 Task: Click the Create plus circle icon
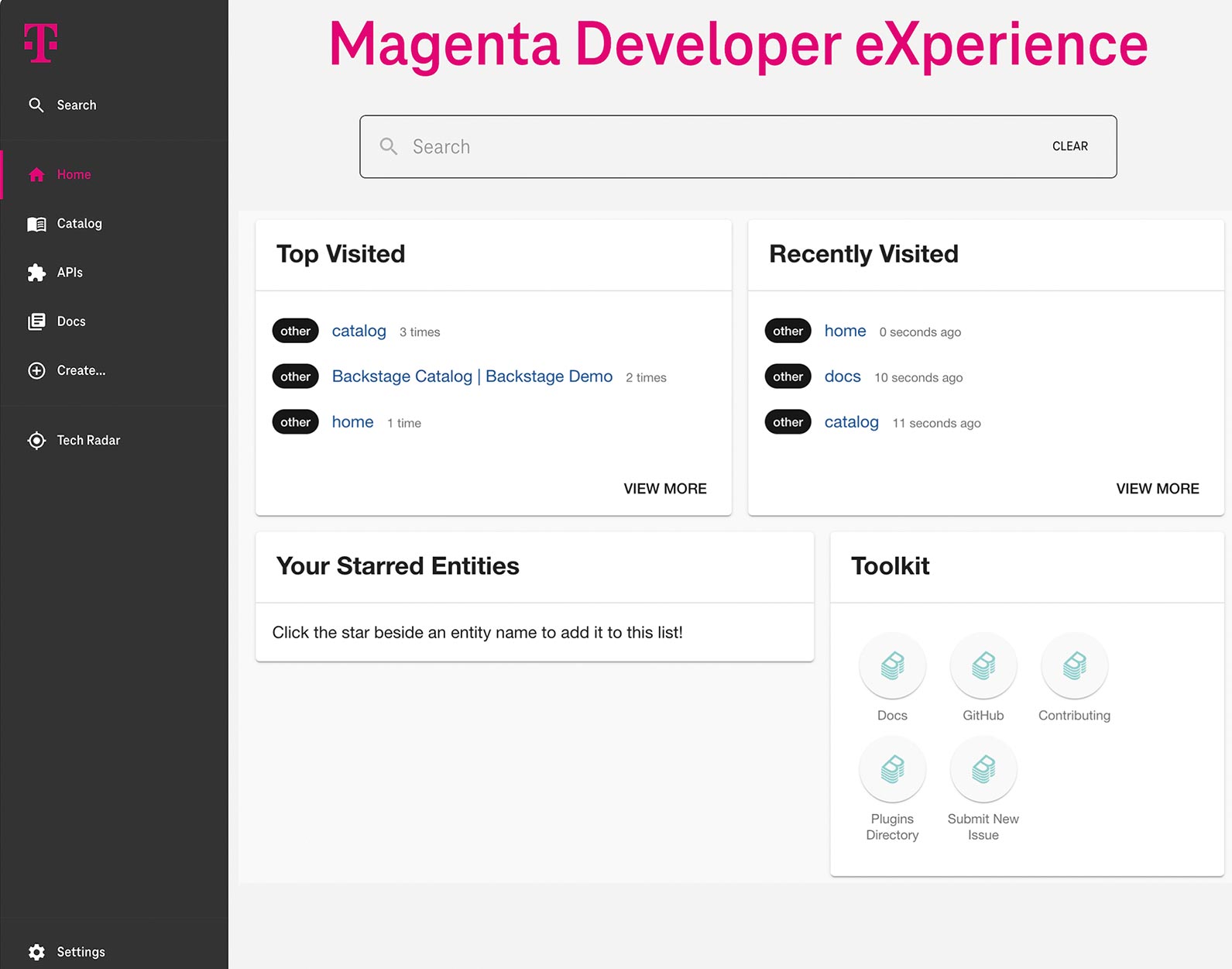click(36, 371)
